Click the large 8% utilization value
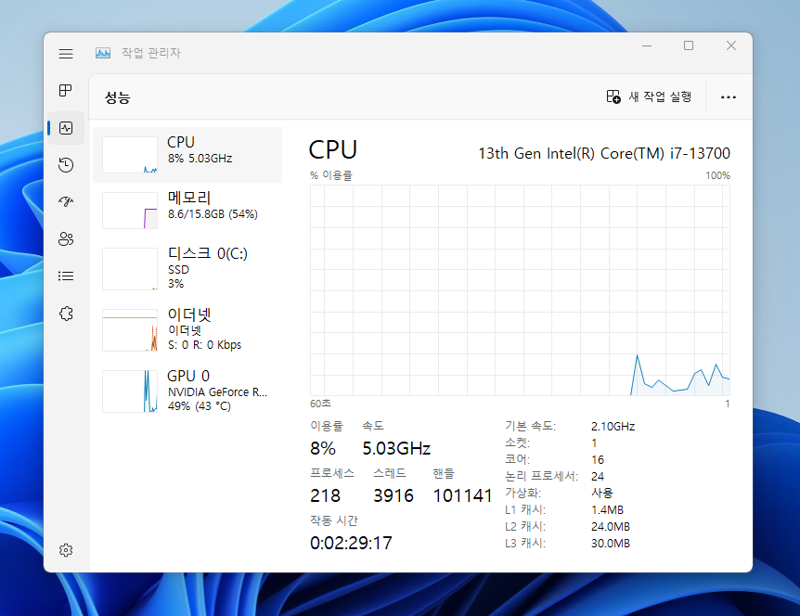This screenshot has height=616, width=800. (323, 449)
